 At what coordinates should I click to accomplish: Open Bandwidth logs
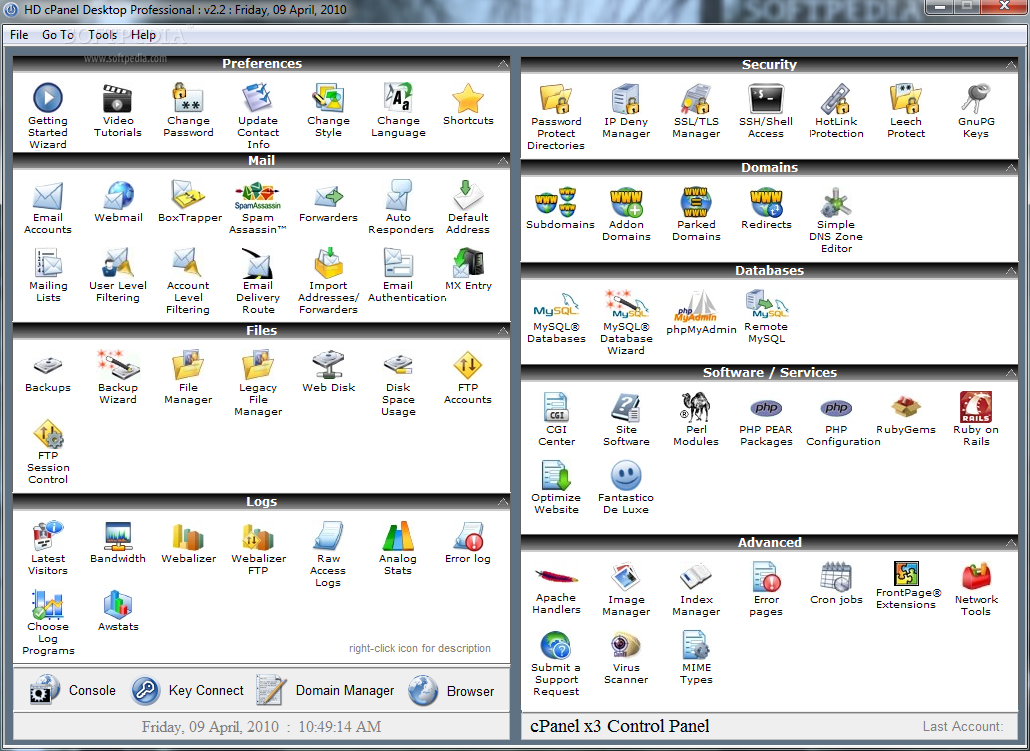pos(118,535)
